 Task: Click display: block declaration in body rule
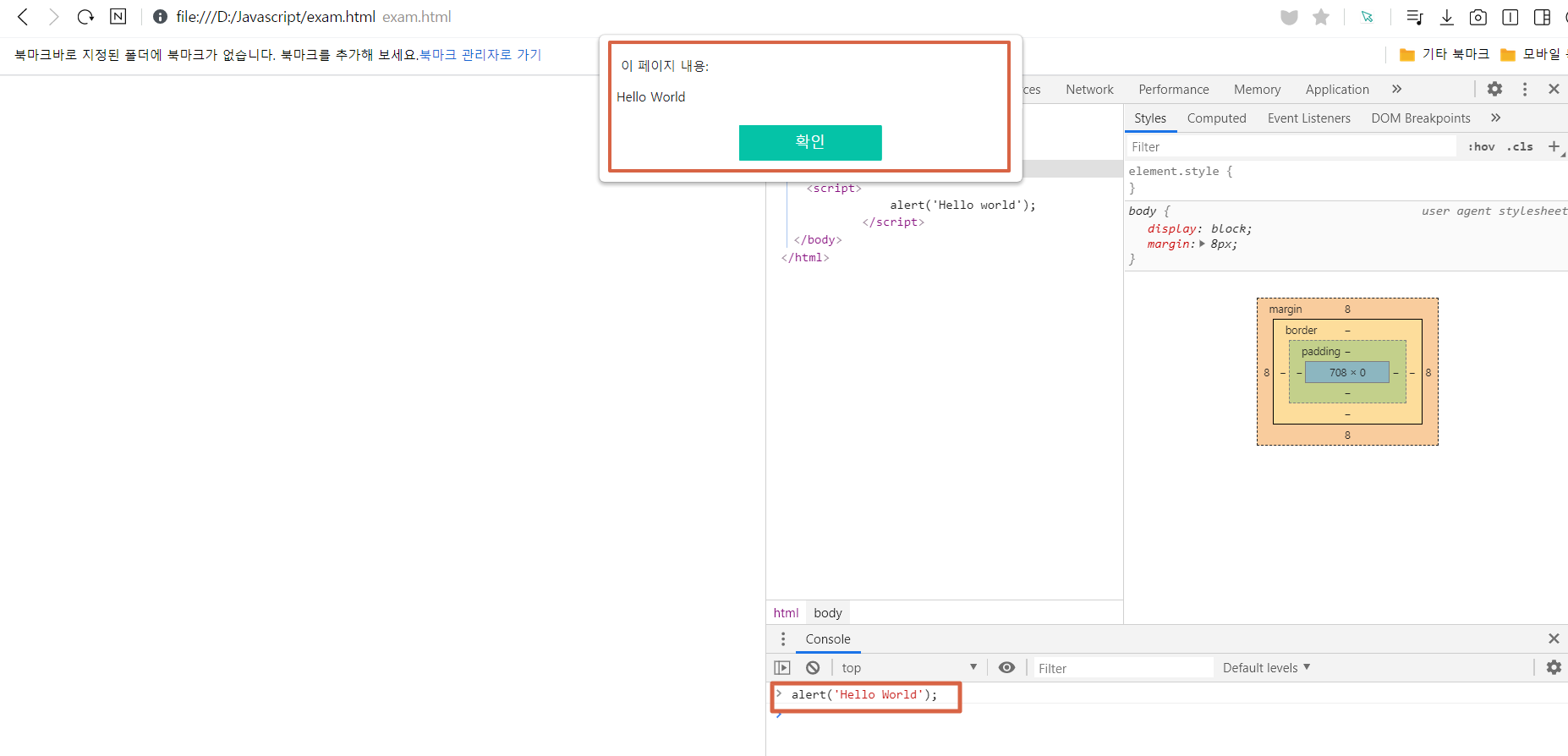click(1199, 228)
